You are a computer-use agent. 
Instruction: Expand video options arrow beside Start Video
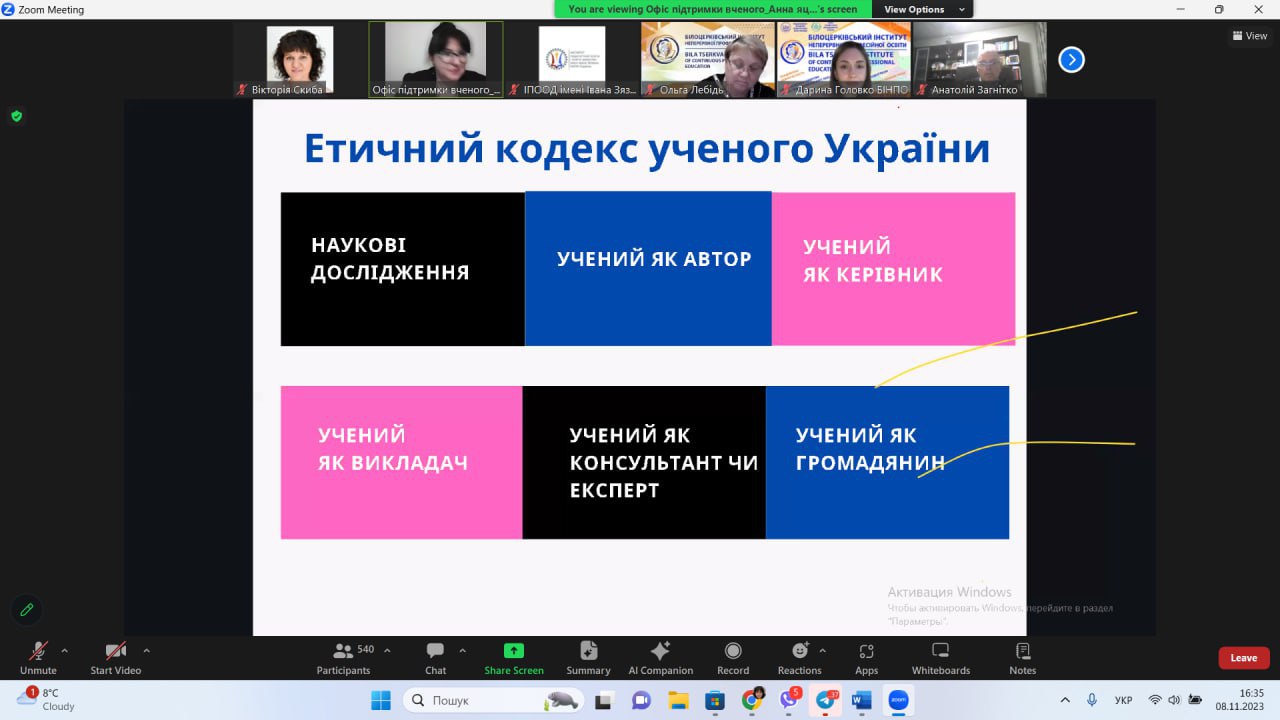pos(146,650)
